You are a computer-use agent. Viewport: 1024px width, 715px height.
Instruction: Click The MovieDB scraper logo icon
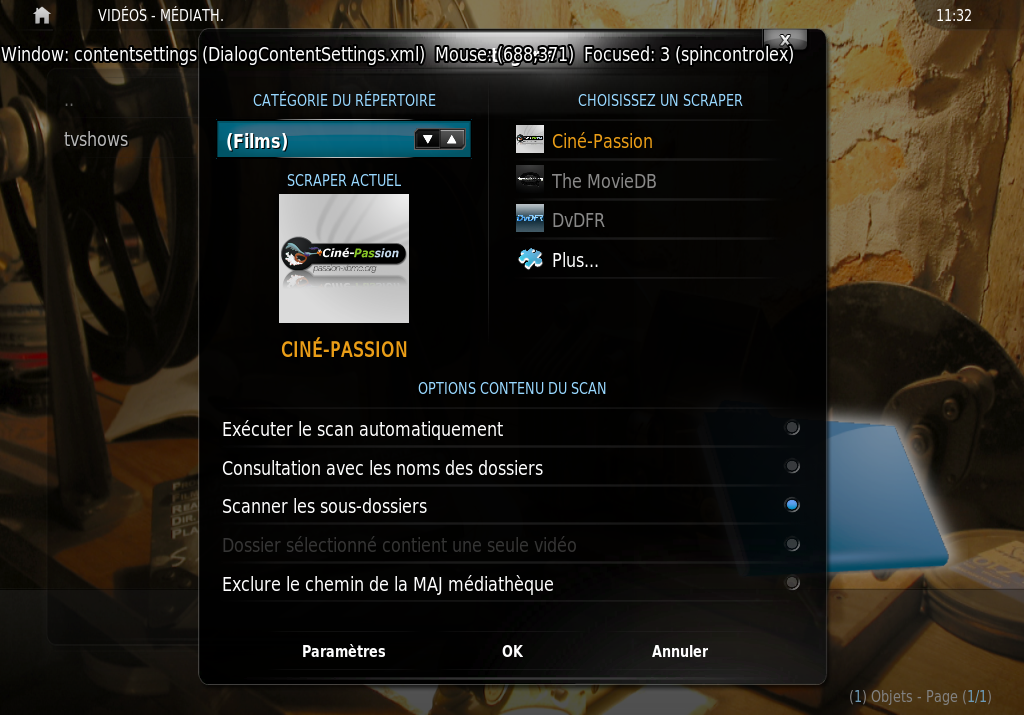[530, 179]
